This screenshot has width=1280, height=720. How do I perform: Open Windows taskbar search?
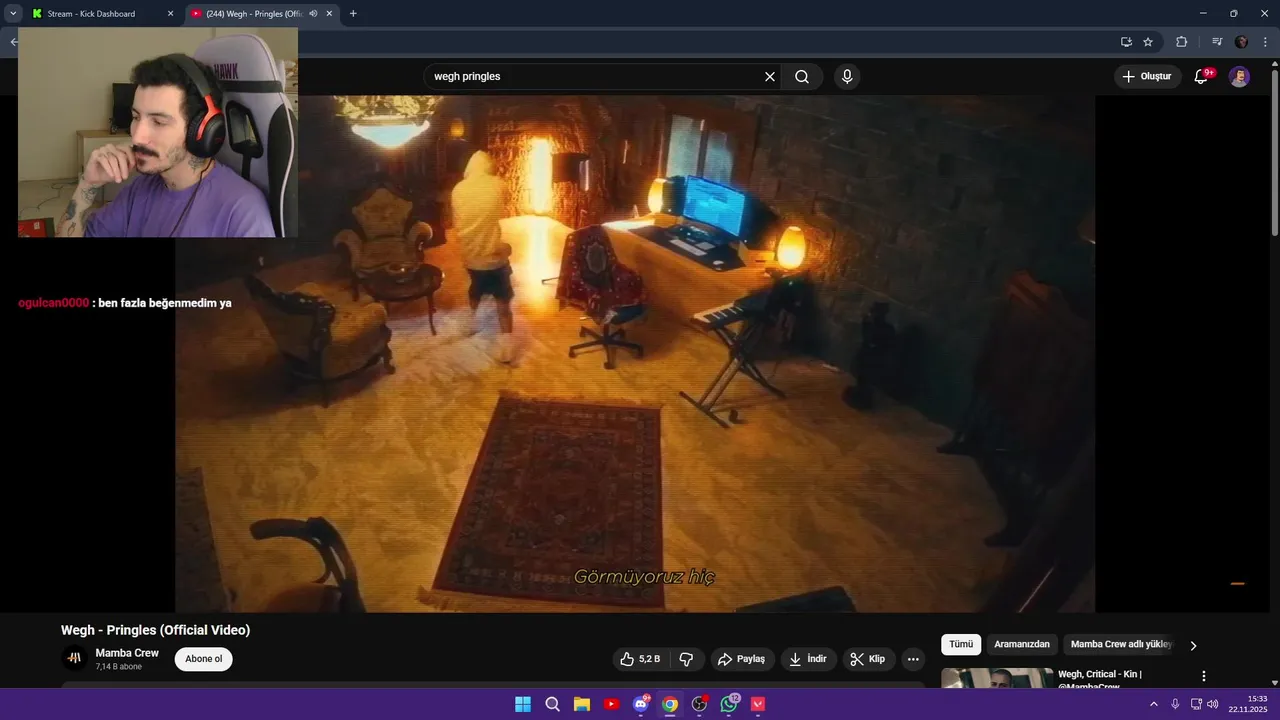pos(552,704)
